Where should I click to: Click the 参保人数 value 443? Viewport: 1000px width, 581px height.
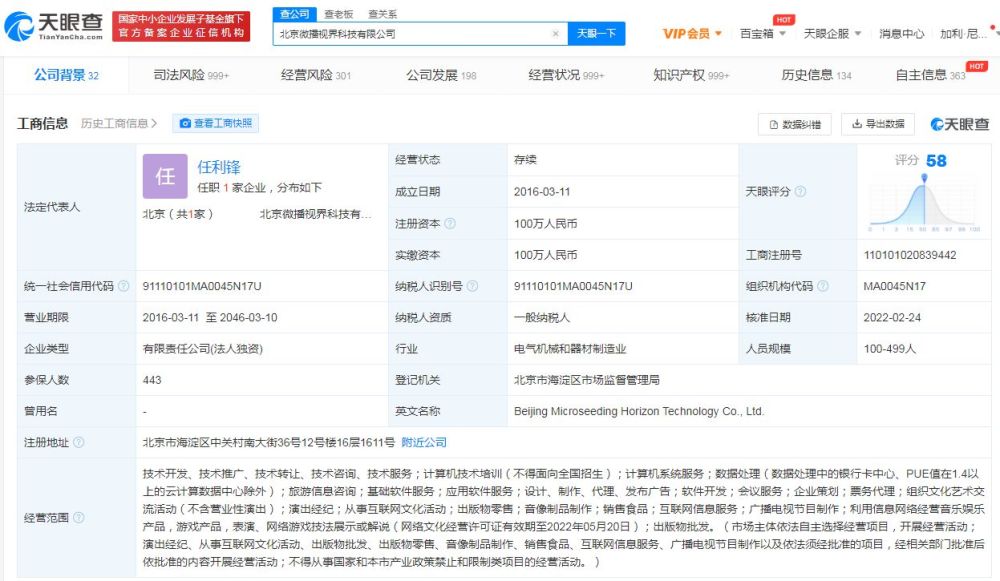152,380
